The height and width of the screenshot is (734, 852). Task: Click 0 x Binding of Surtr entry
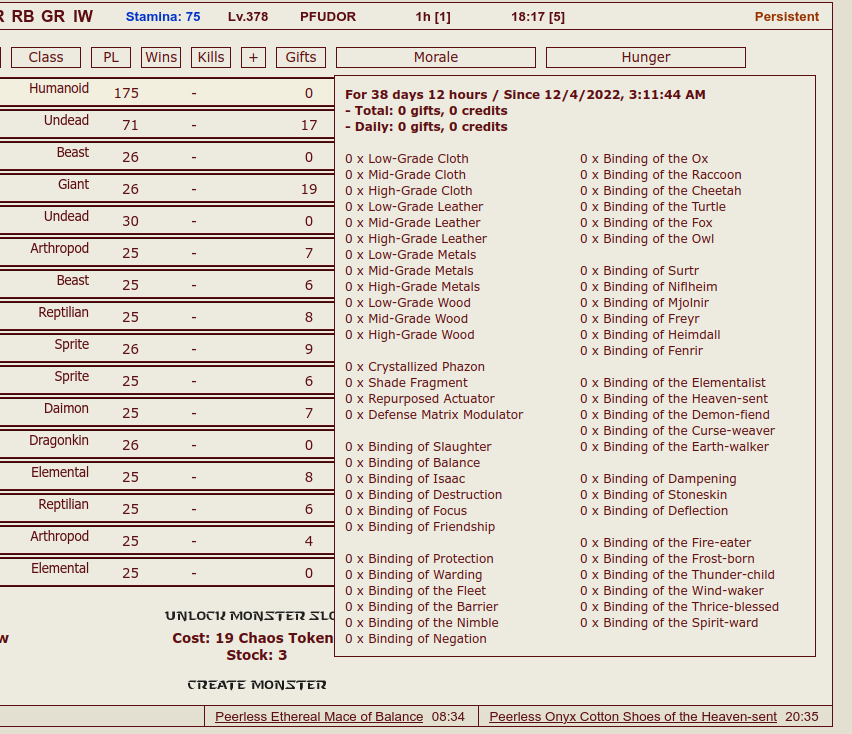[x=639, y=271]
